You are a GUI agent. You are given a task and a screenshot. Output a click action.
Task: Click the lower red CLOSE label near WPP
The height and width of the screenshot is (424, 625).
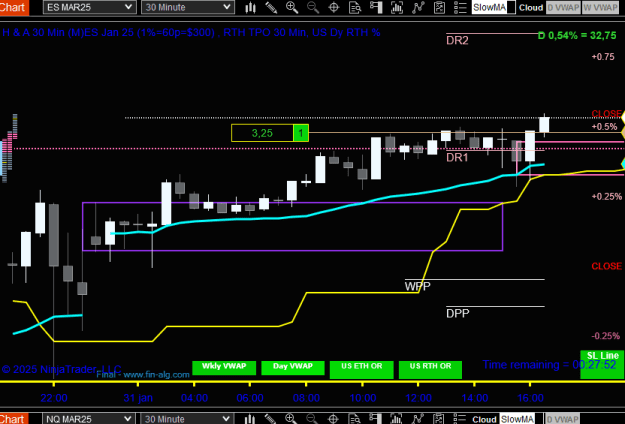pyautogui.click(x=606, y=266)
